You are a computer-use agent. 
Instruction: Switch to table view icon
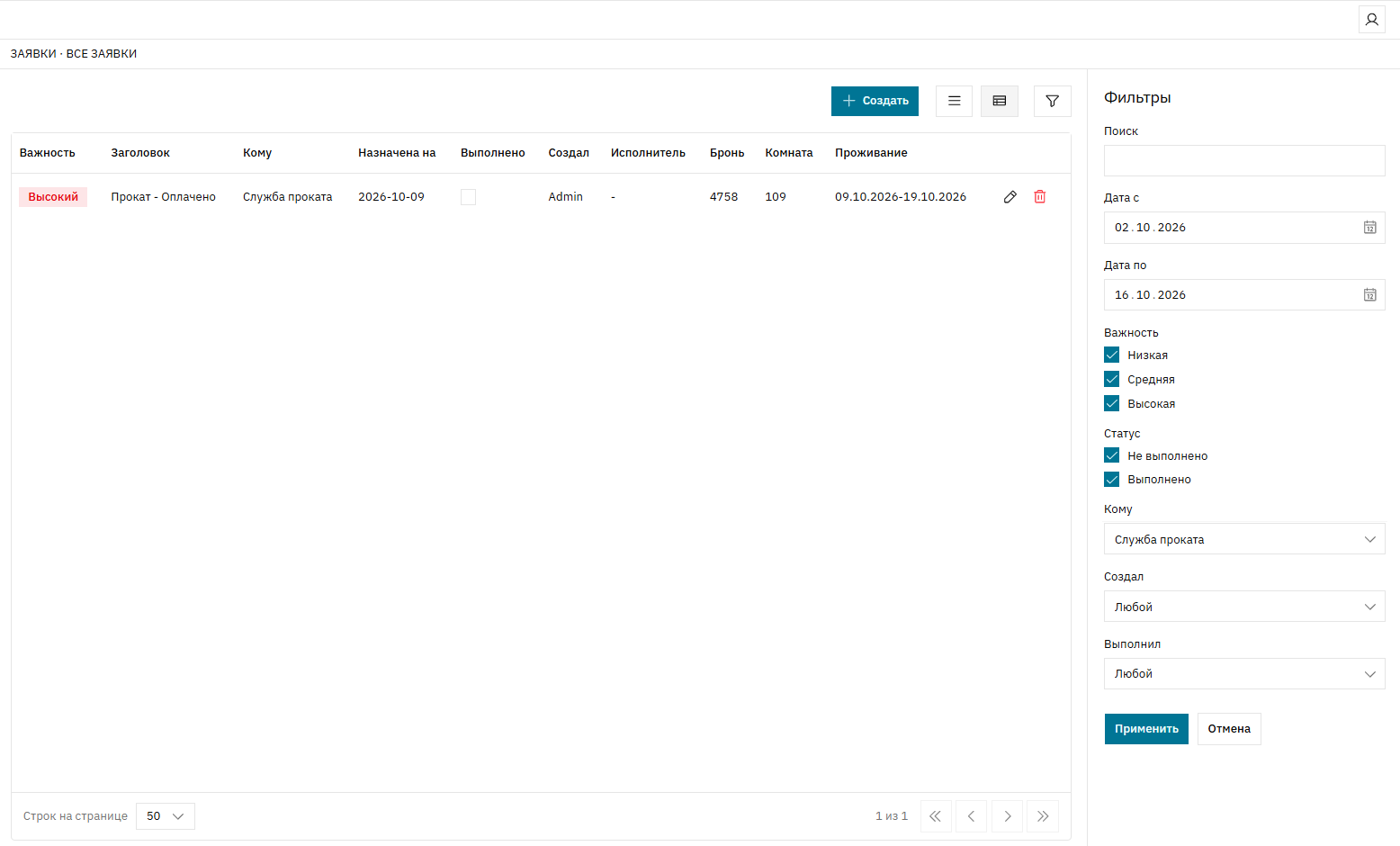click(999, 101)
